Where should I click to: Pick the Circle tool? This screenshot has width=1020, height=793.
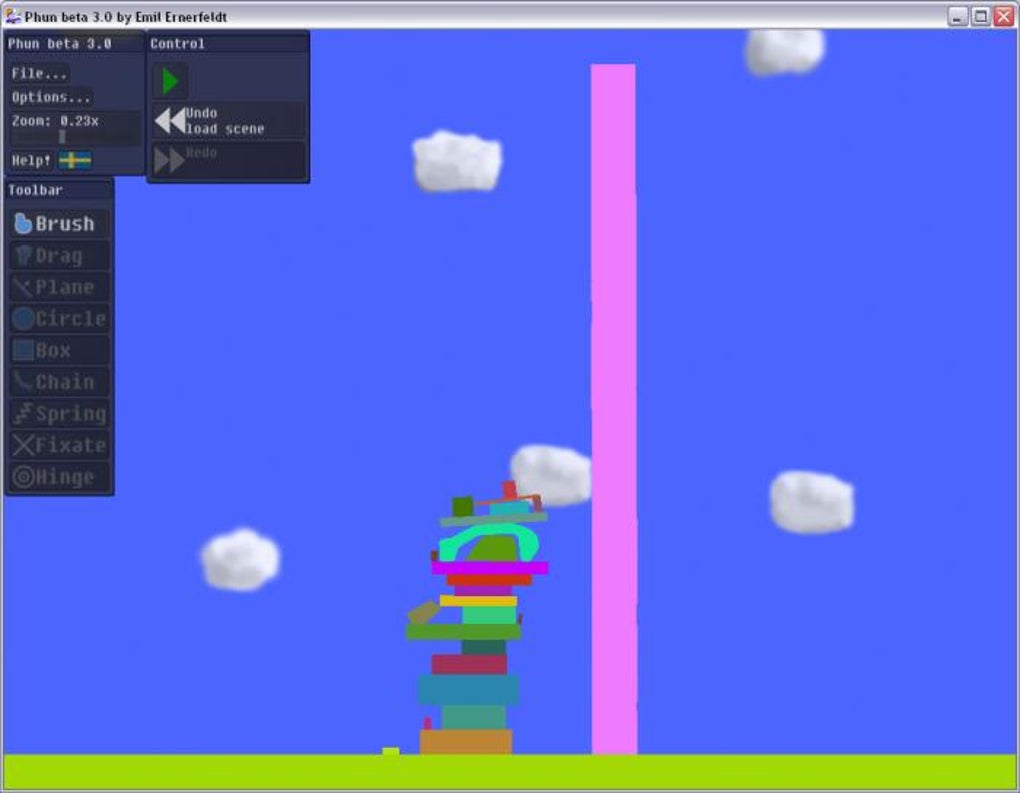click(x=60, y=319)
